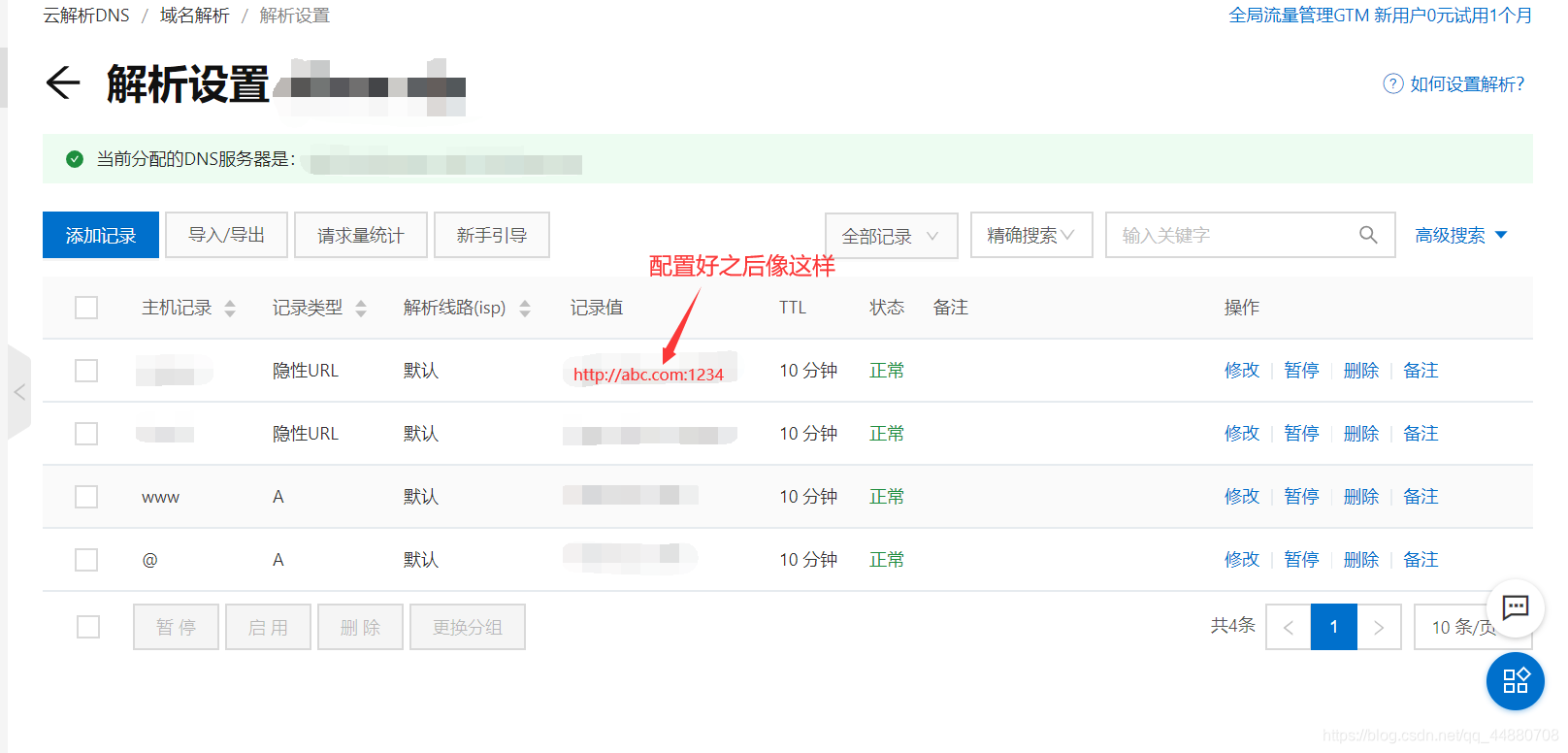Viewport: 1568px width, 753px height.
Task: Open the 如何设置解析 help question icon
Action: [x=1392, y=83]
